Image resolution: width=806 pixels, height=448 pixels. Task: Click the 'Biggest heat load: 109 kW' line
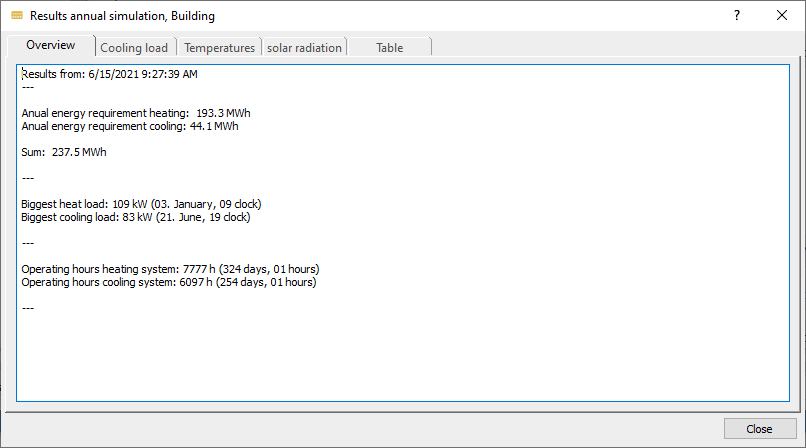click(141, 204)
